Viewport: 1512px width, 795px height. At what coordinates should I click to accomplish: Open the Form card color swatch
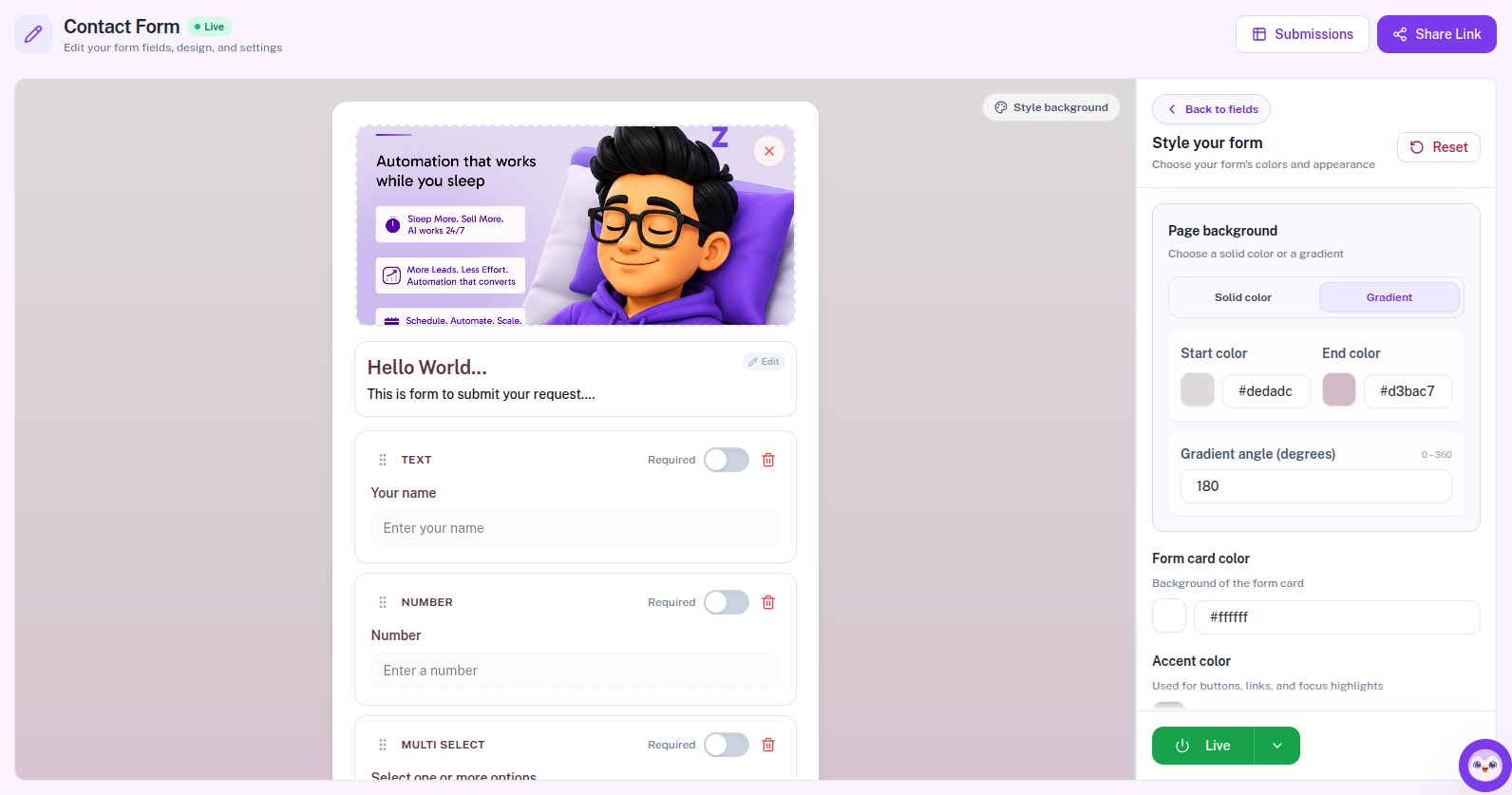click(1169, 616)
